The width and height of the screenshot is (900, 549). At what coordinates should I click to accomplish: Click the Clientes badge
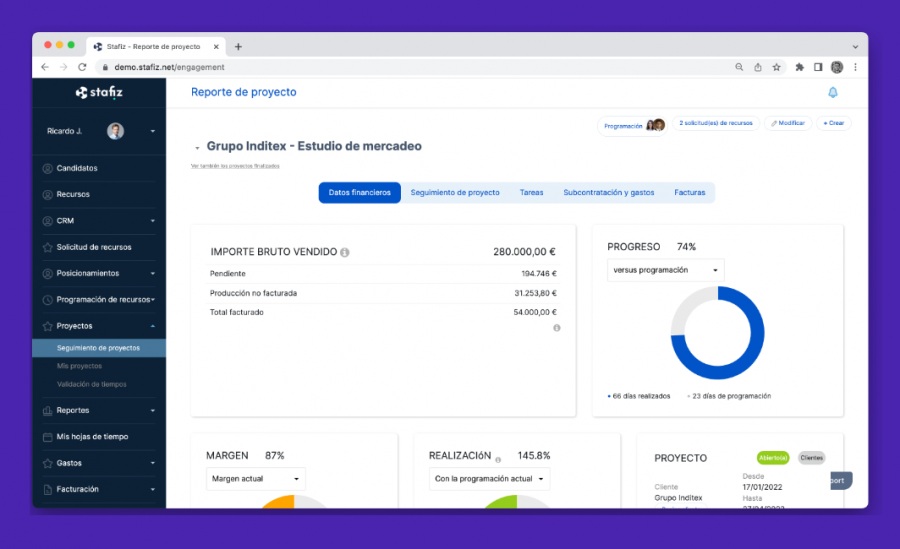pyautogui.click(x=812, y=458)
